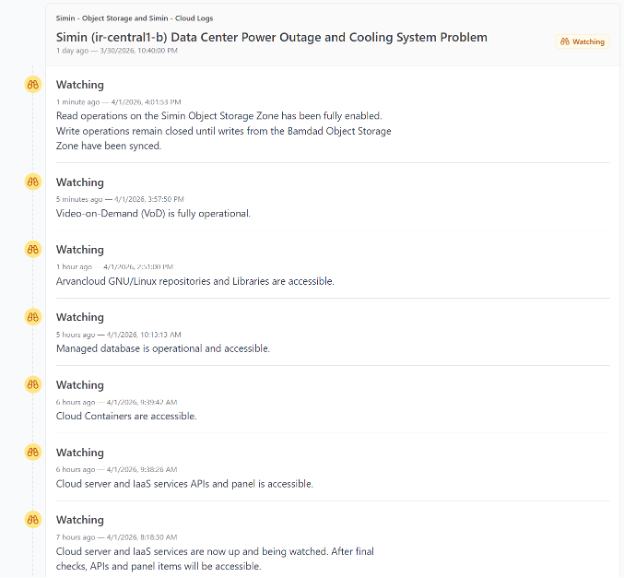624x578 pixels.
Task: Click the binoculars icon for APIs and panel accessible update
Action: tap(32, 452)
